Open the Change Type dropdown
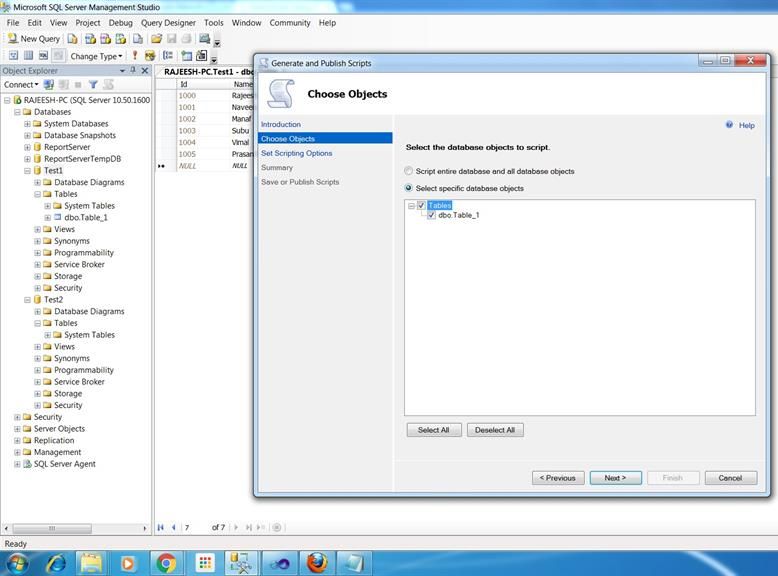The height and width of the screenshot is (576, 778). pyautogui.click(x=96, y=56)
